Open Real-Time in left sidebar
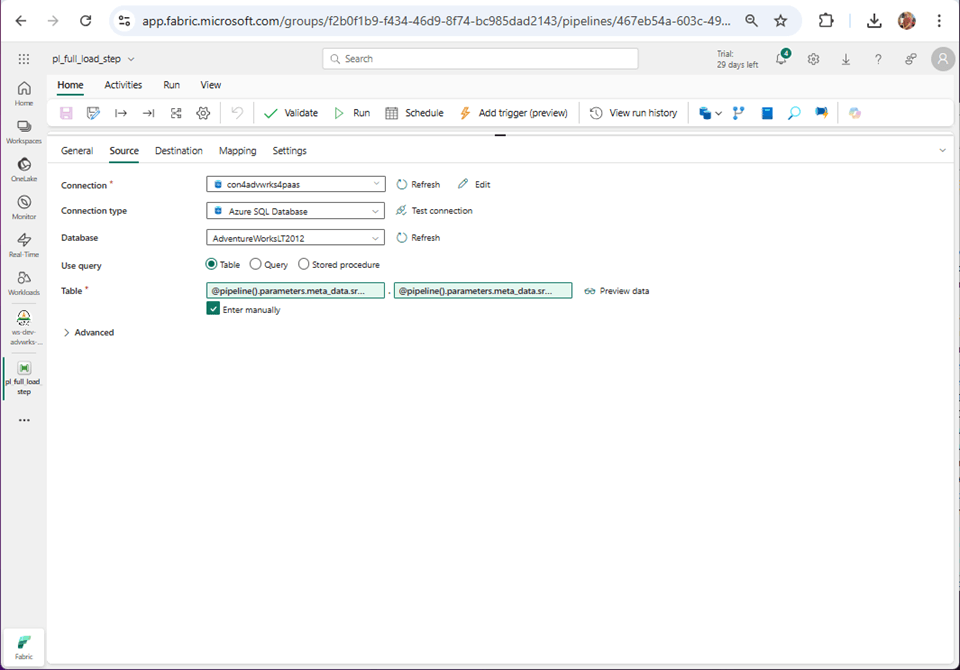Image resolution: width=960 pixels, height=670 pixels. (24, 246)
